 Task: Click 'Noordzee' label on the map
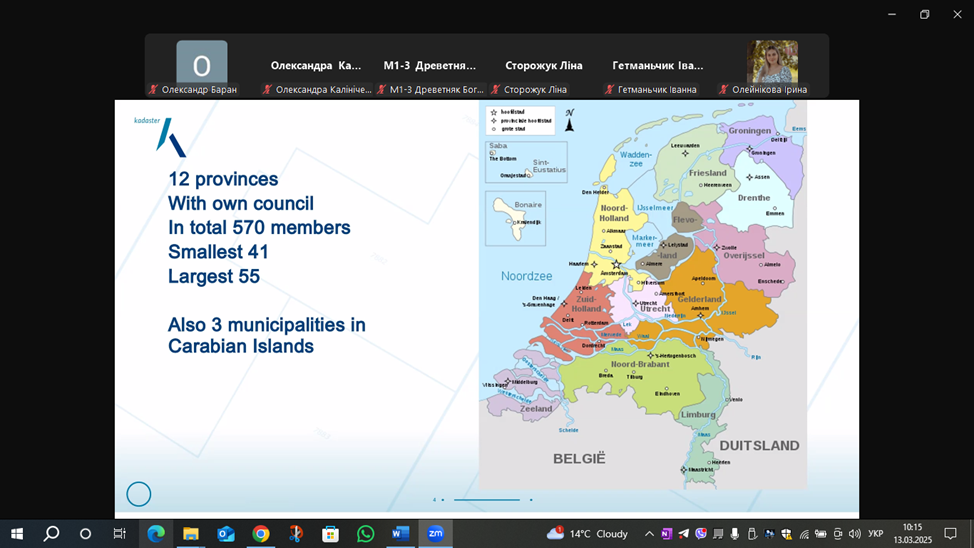pos(526,276)
